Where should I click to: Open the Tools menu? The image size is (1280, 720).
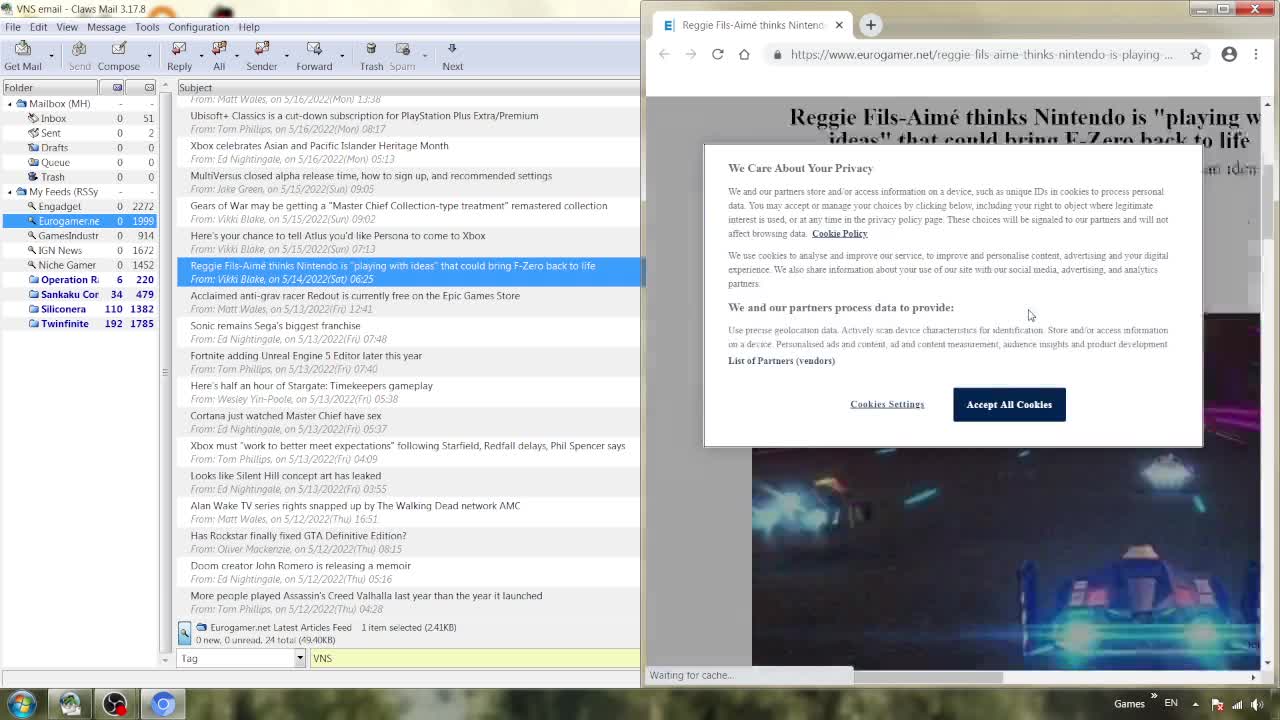[x=147, y=27]
